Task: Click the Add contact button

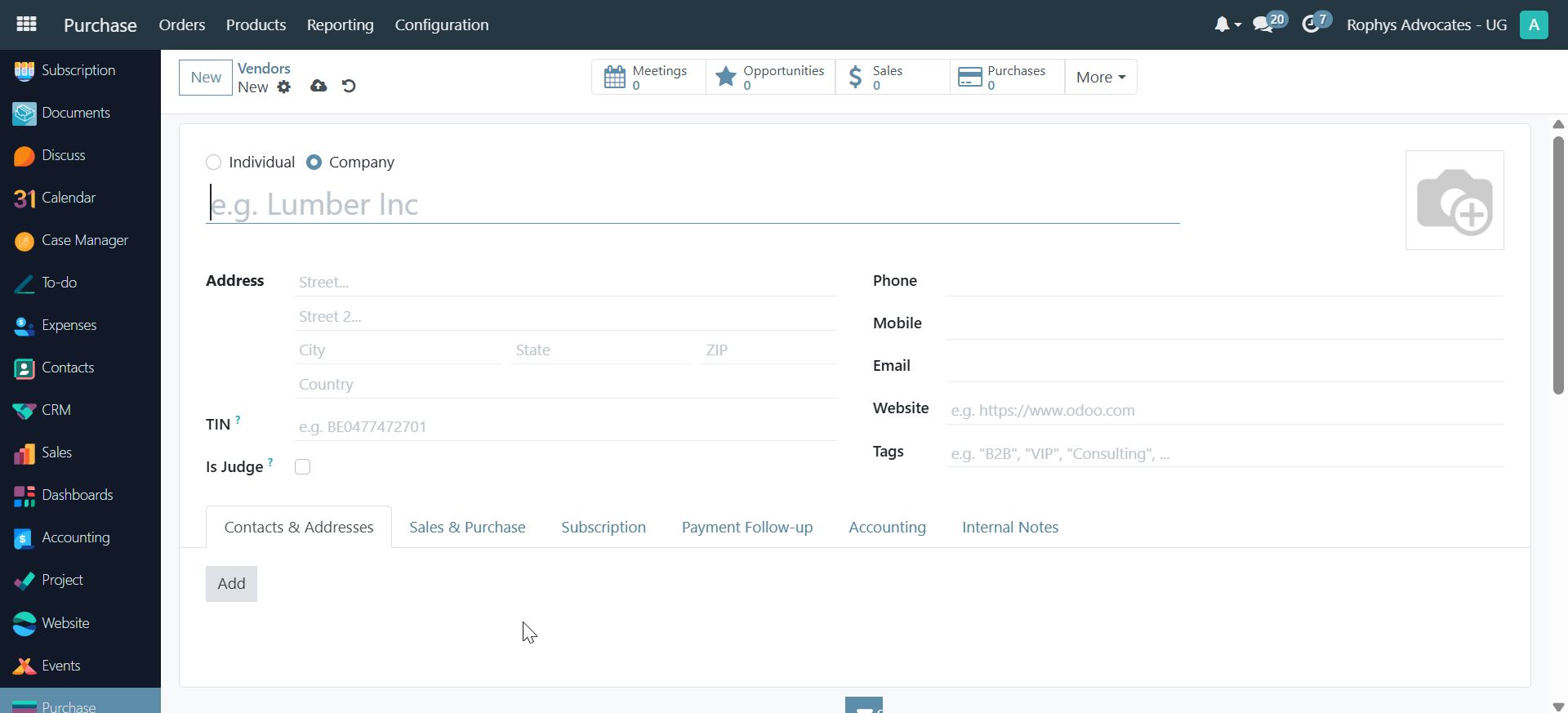Action: point(231,584)
